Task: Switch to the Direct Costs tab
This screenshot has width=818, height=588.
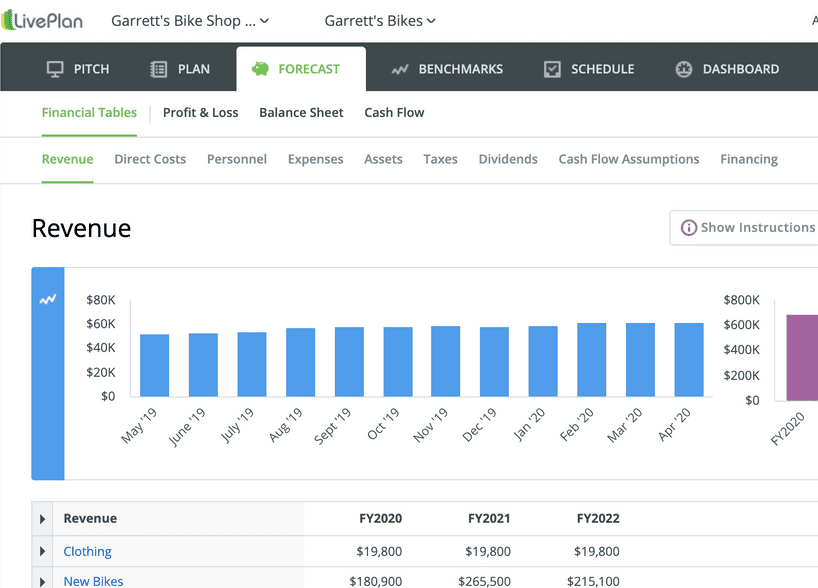Action: coord(150,159)
